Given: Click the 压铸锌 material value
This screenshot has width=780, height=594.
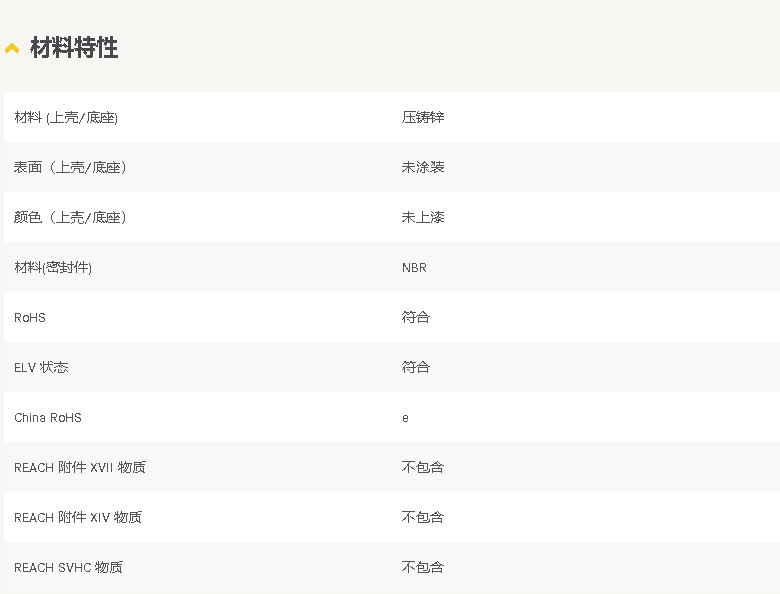Looking at the screenshot, I should pos(423,117).
